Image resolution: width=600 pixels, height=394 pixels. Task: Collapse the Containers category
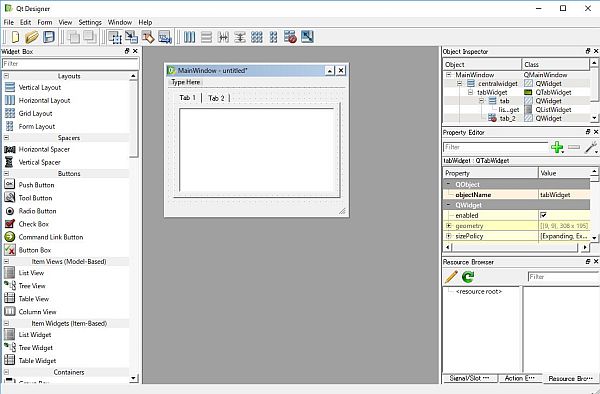7,372
